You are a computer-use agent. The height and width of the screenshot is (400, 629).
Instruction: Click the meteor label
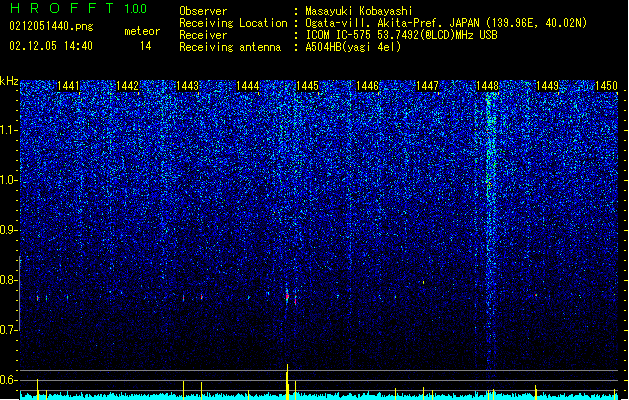coord(142,31)
